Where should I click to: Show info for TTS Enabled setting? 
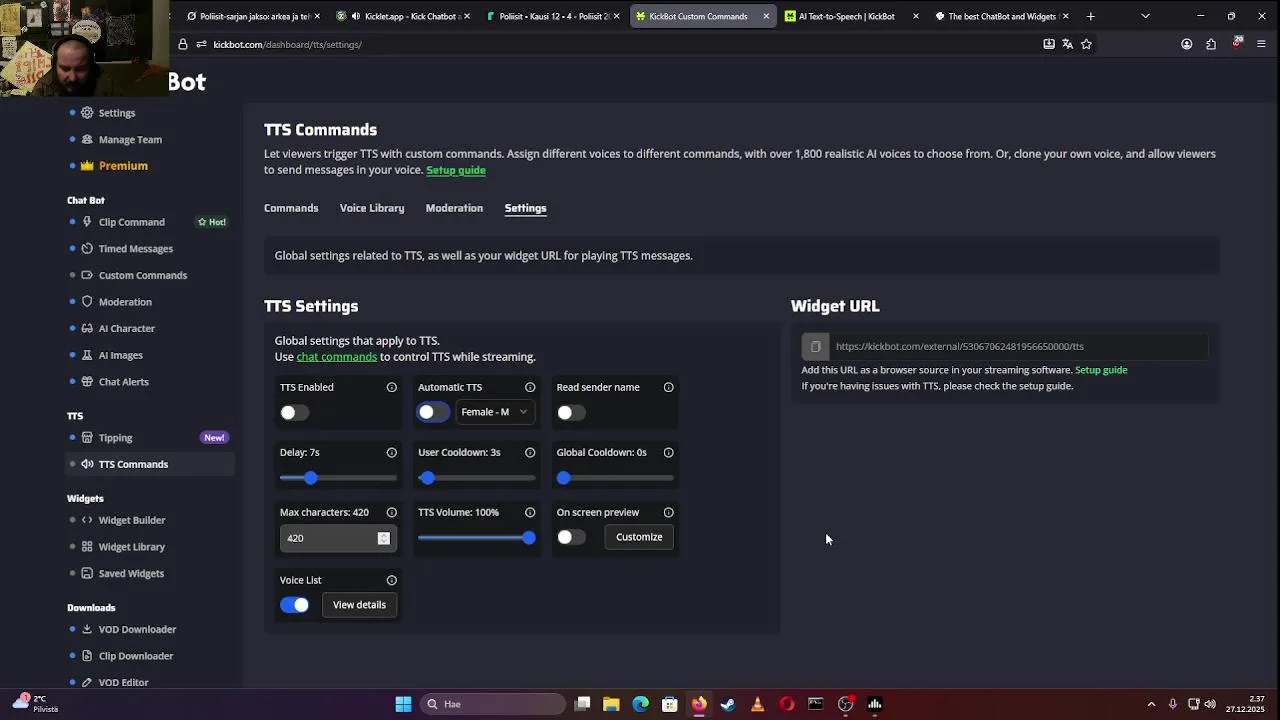pos(392,387)
